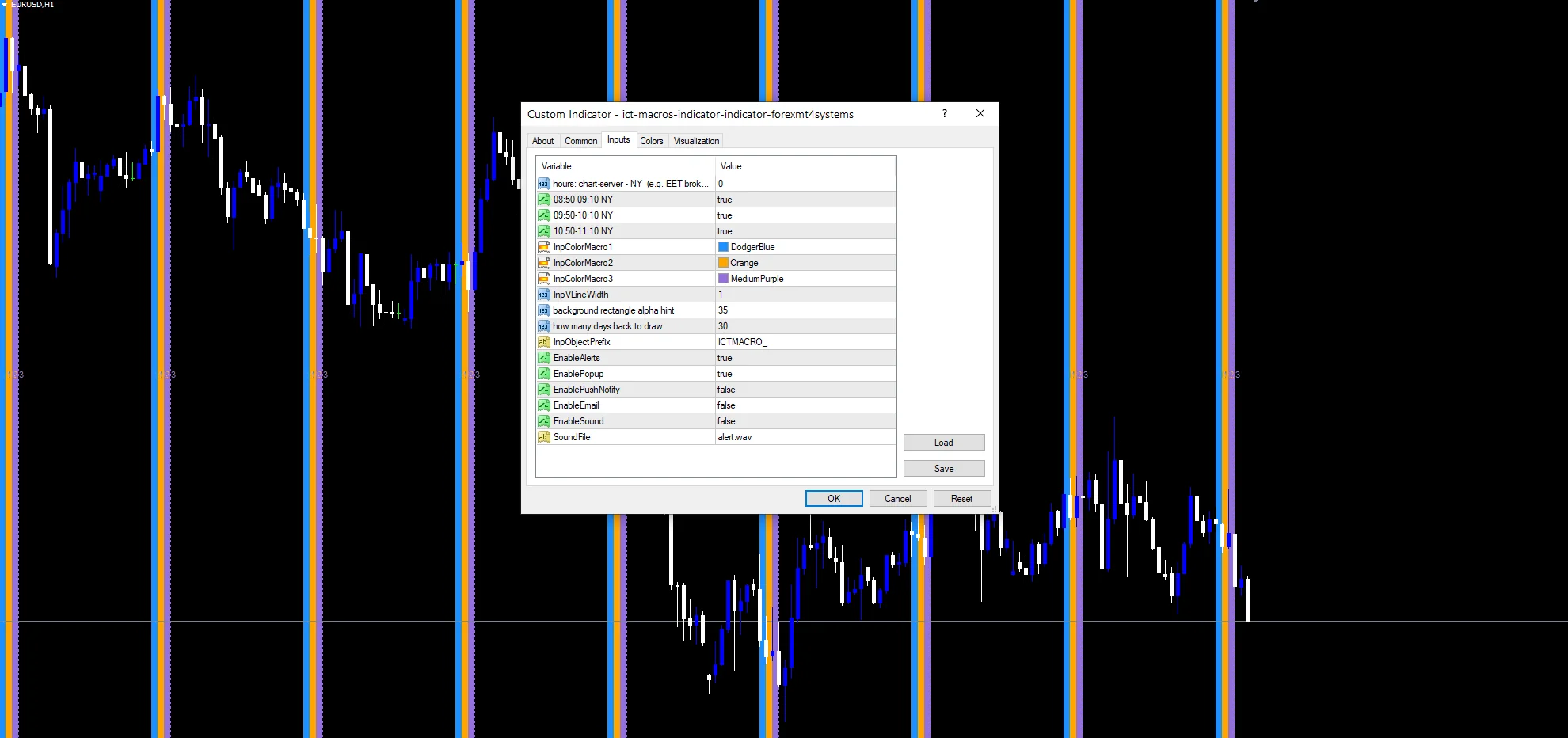Select the Inputs tab
Viewport: 1568px width, 738px height.
[x=618, y=140]
